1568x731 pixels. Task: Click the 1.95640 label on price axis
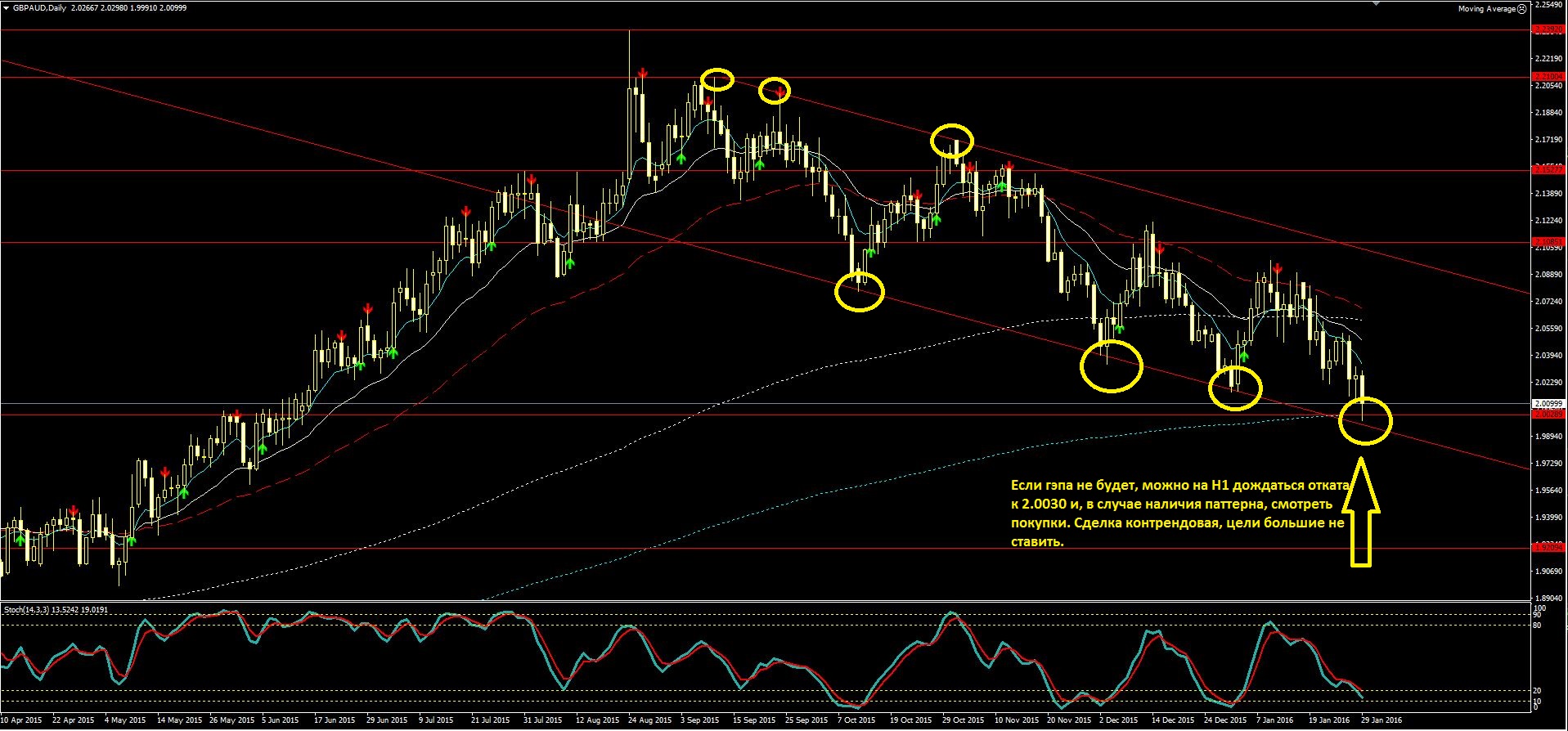1550,491
